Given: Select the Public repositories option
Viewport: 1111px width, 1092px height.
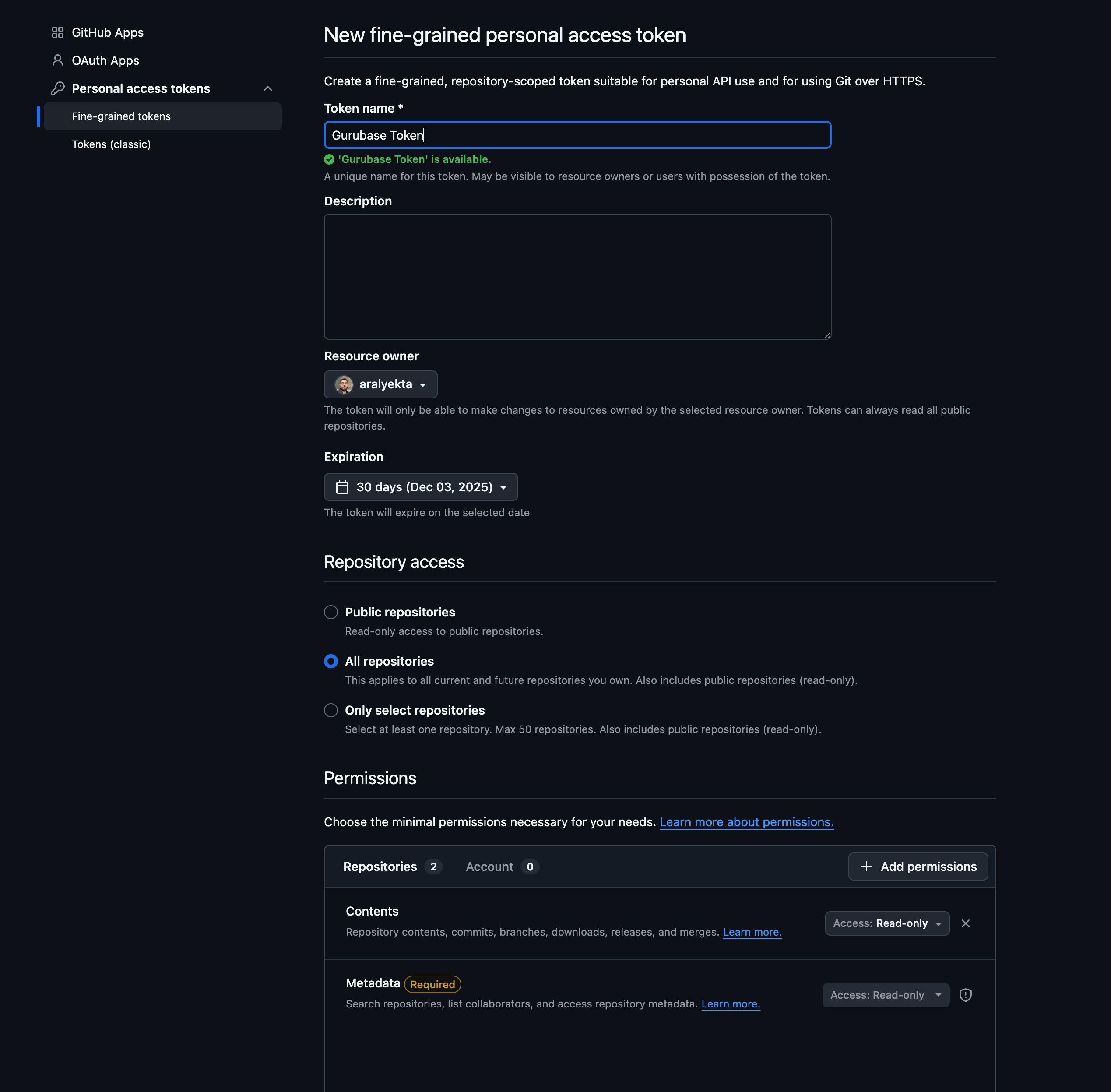Looking at the screenshot, I should click(x=331, y=612).
